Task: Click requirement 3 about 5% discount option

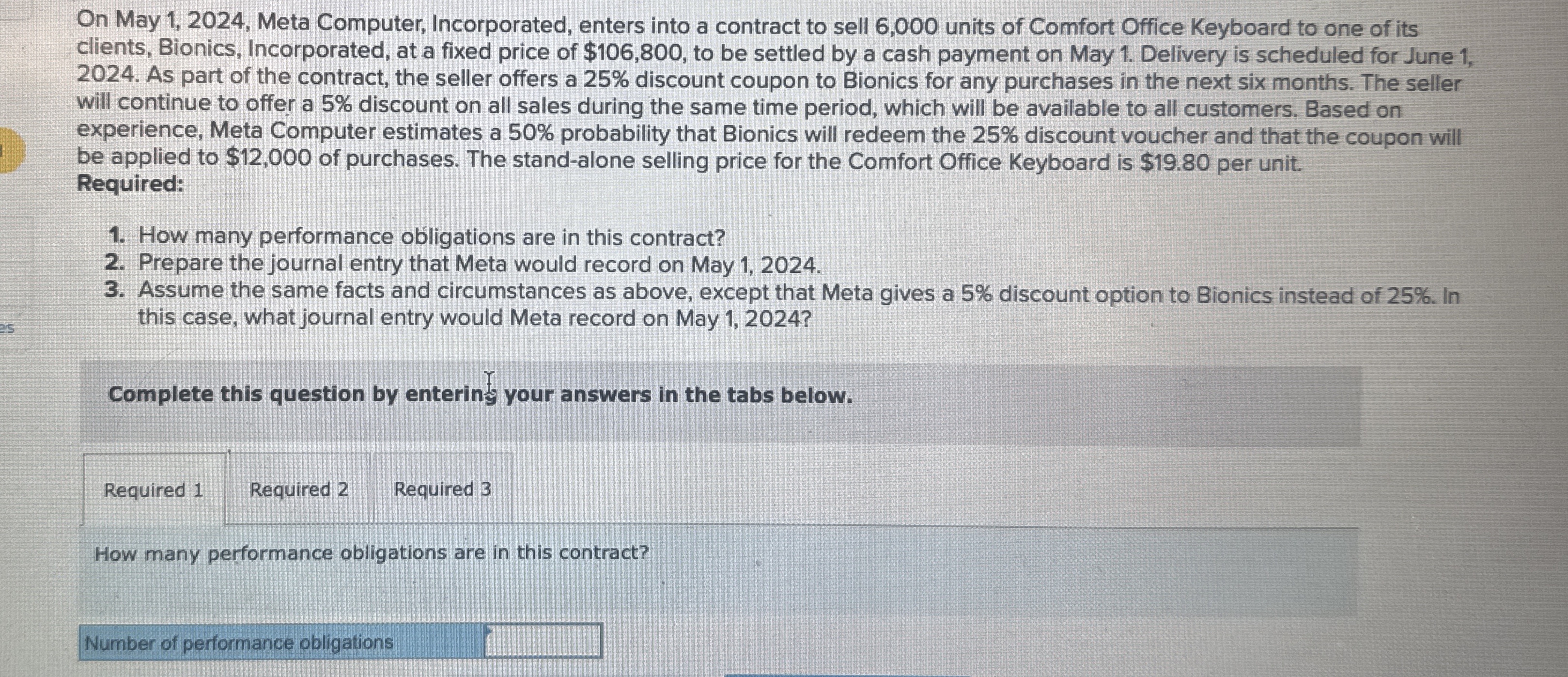Action: coord(781,304)
